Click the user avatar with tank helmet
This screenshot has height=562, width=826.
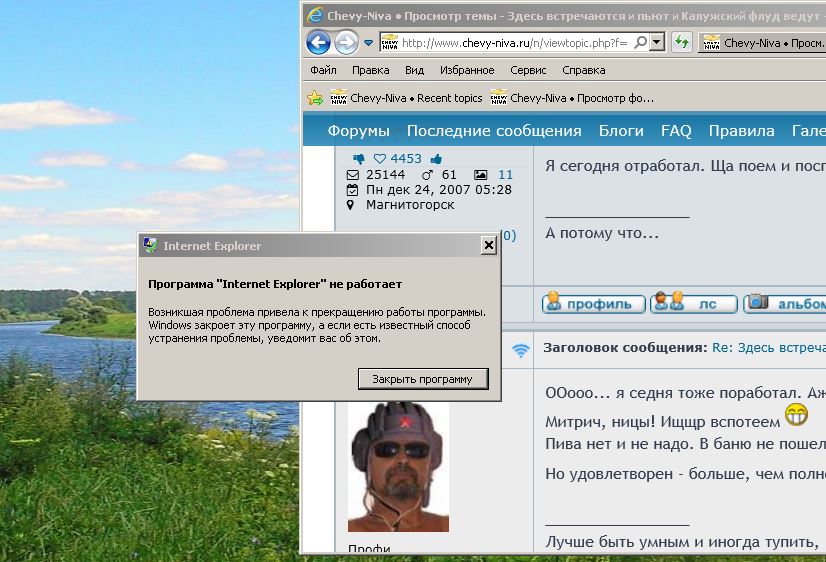tap(398, 467)
